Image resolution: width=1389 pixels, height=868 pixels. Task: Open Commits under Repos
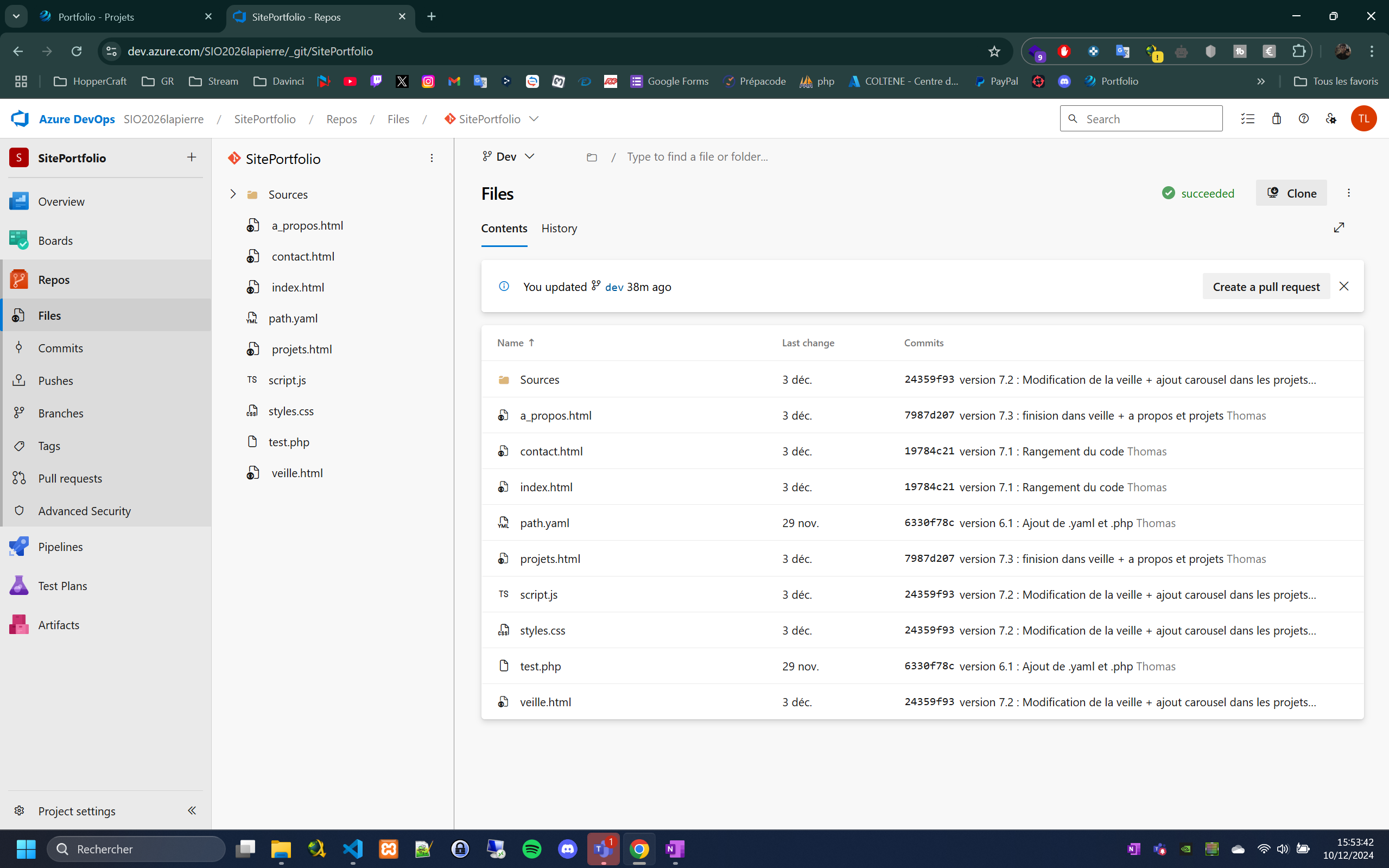click(60, 347)
